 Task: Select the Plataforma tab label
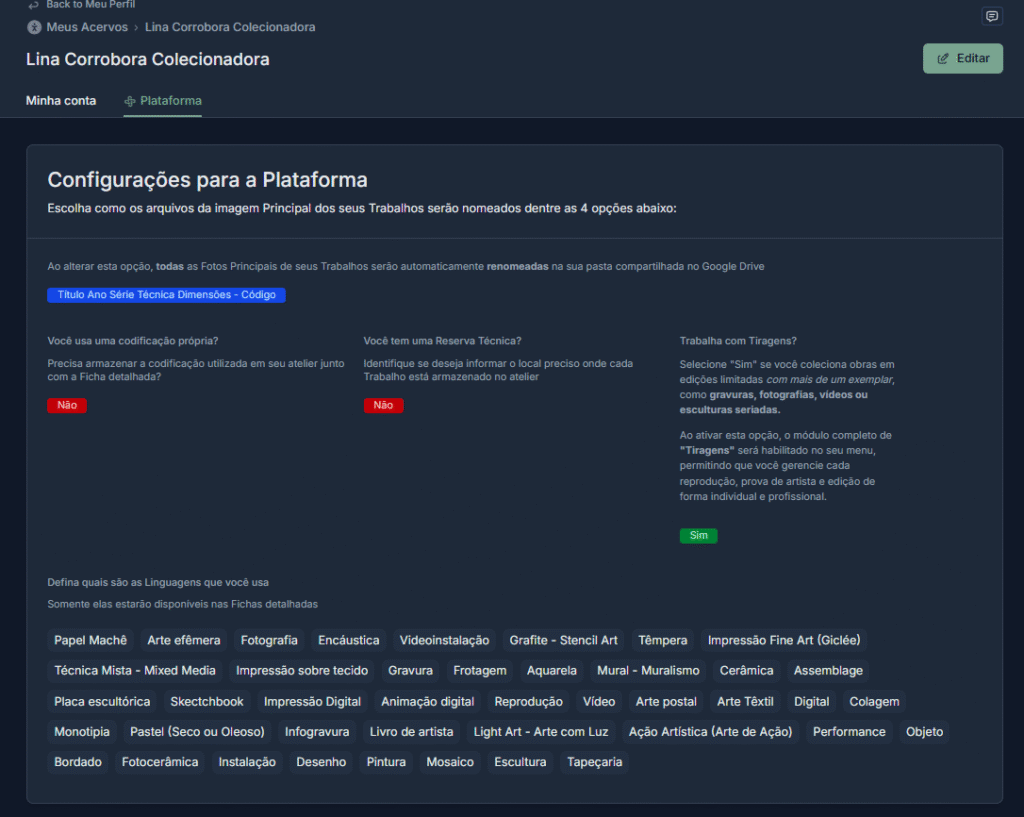pos(170,101)
